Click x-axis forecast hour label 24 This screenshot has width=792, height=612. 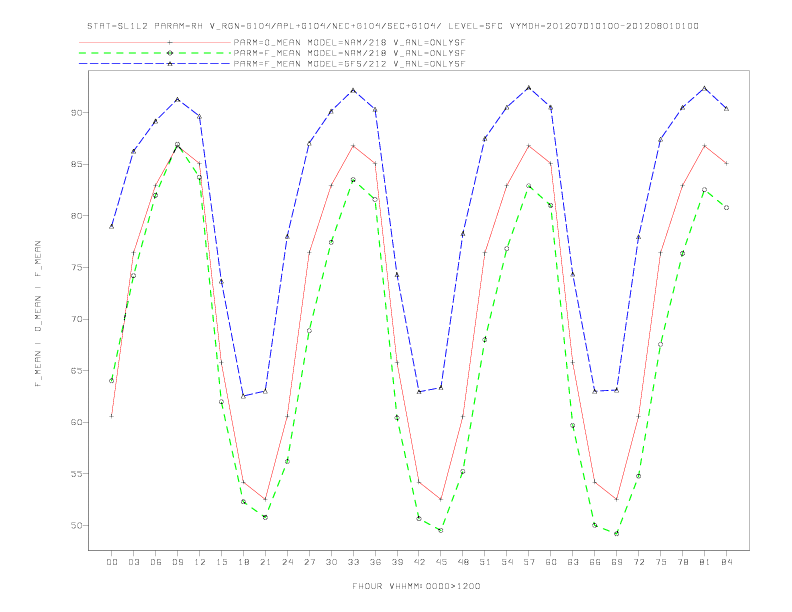tap(287, 562)
